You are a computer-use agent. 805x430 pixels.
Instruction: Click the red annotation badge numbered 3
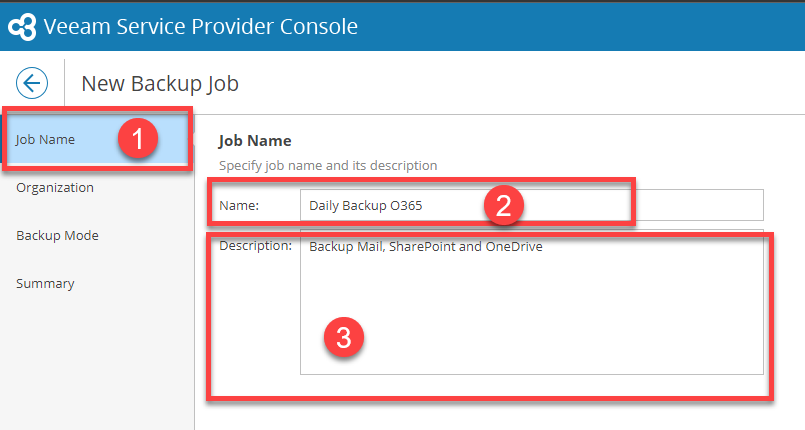pyautogui.click(x=343, y=337)
